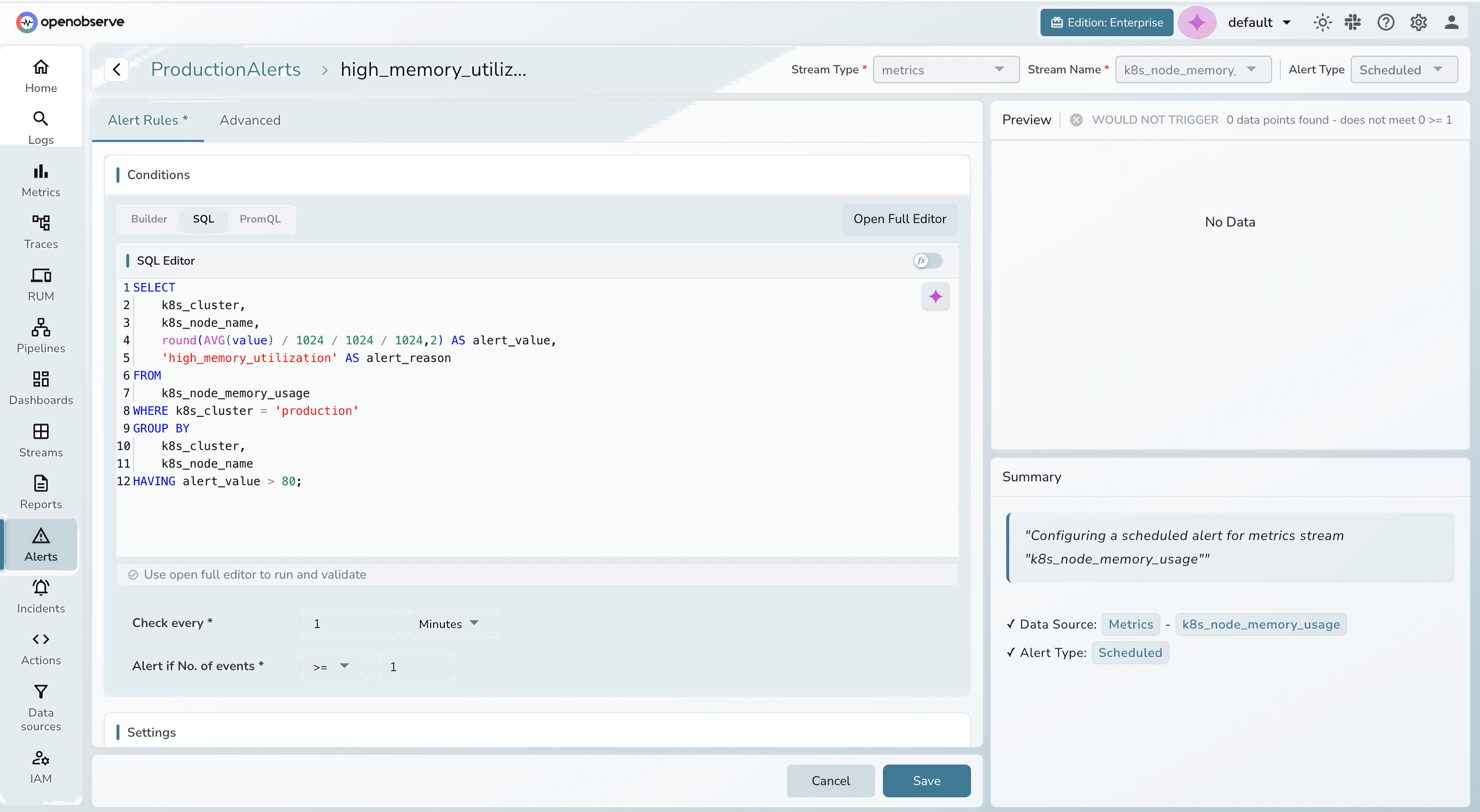Click the AI assistant sparkle in SQL editor
Image resolution: width=1480 pixels, height=812 pixels.
(935, 296)
